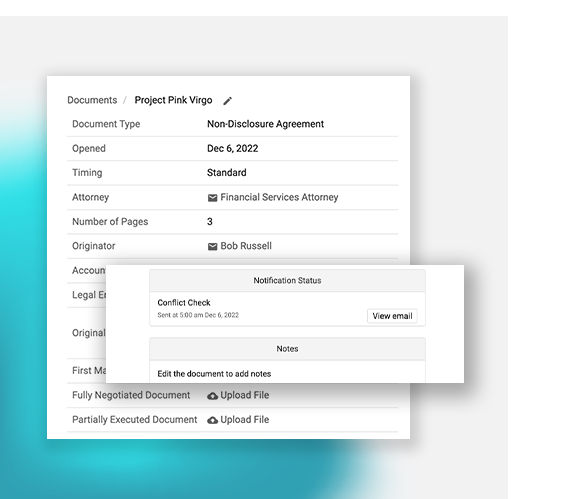Click the View email button
Screen dimensions: 585x499
(x=392, y=316)
